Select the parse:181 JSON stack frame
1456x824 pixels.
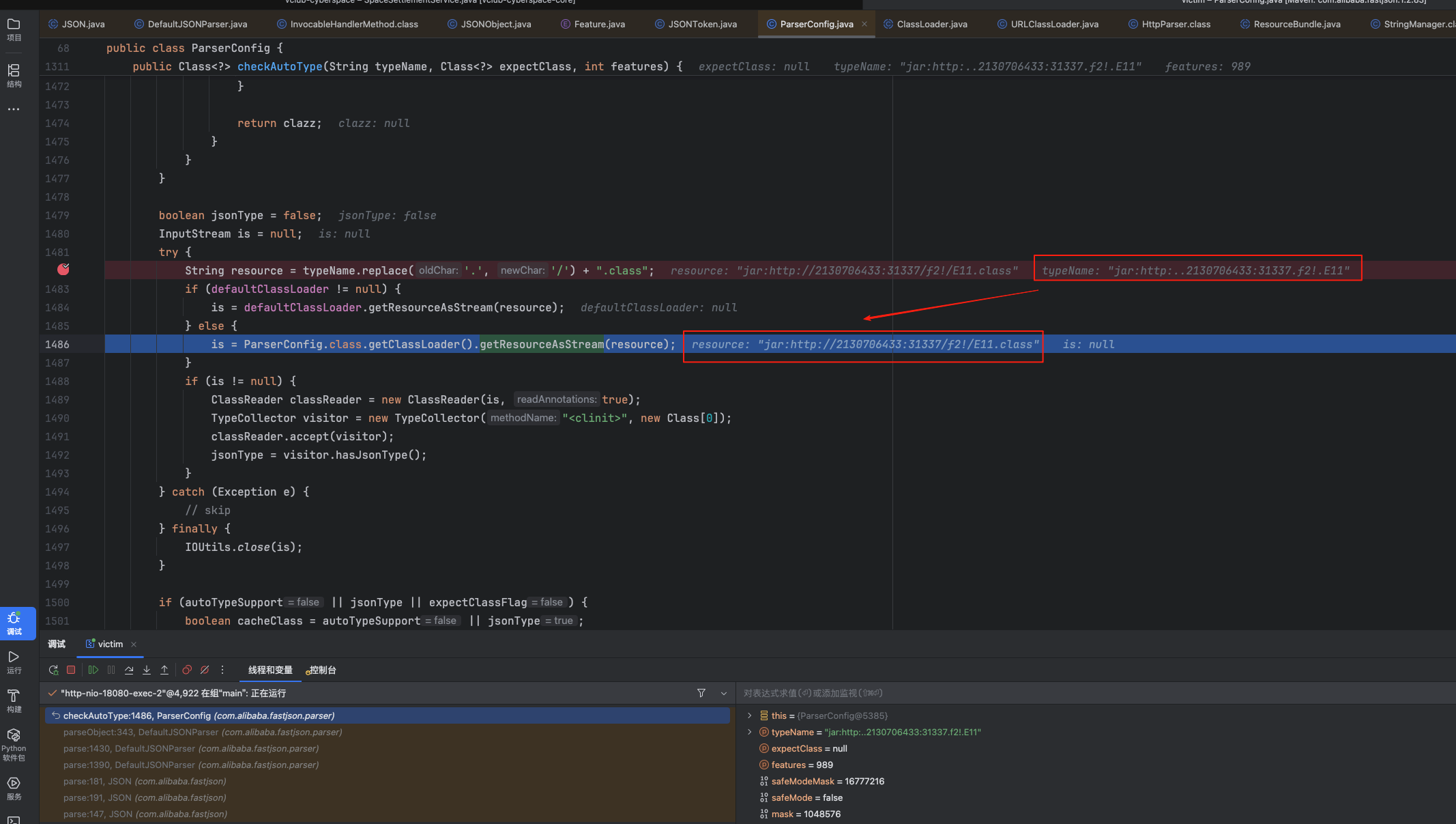(388, 781)
